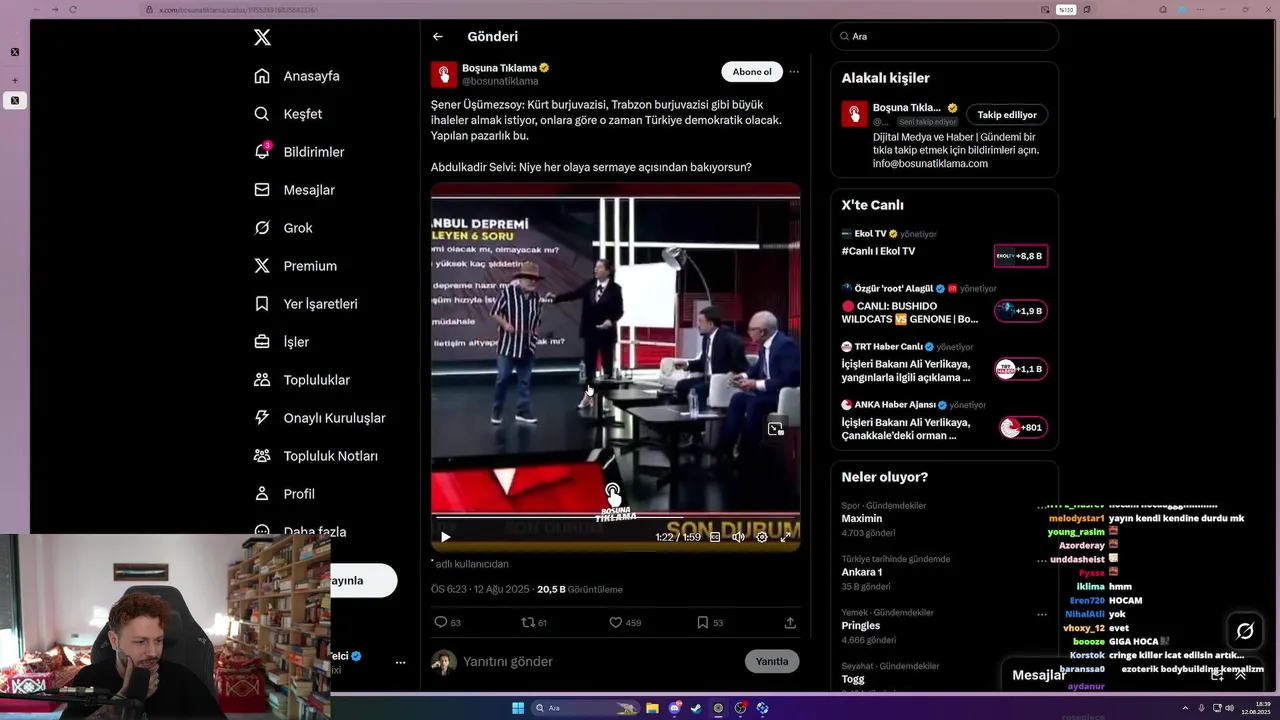Reload the page in the browser
1280x720 pixels.
(73, 10)
